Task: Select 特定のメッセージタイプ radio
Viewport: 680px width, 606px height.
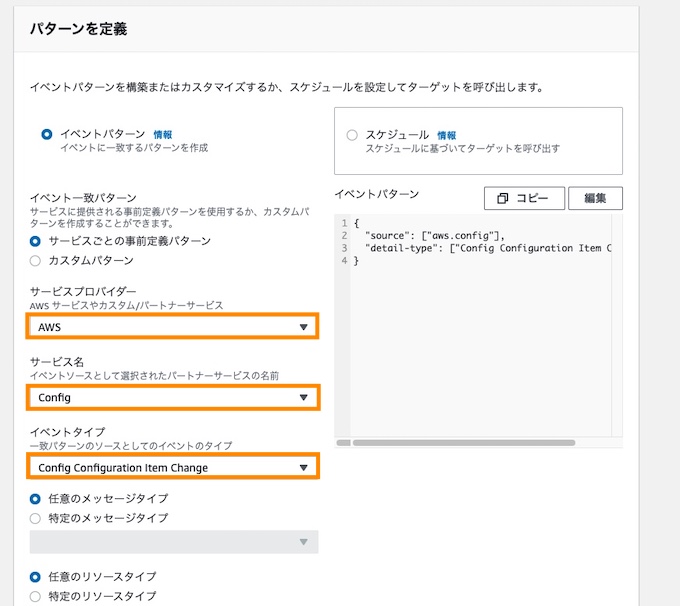Action: pyautogui.click(x=35, y=518)
